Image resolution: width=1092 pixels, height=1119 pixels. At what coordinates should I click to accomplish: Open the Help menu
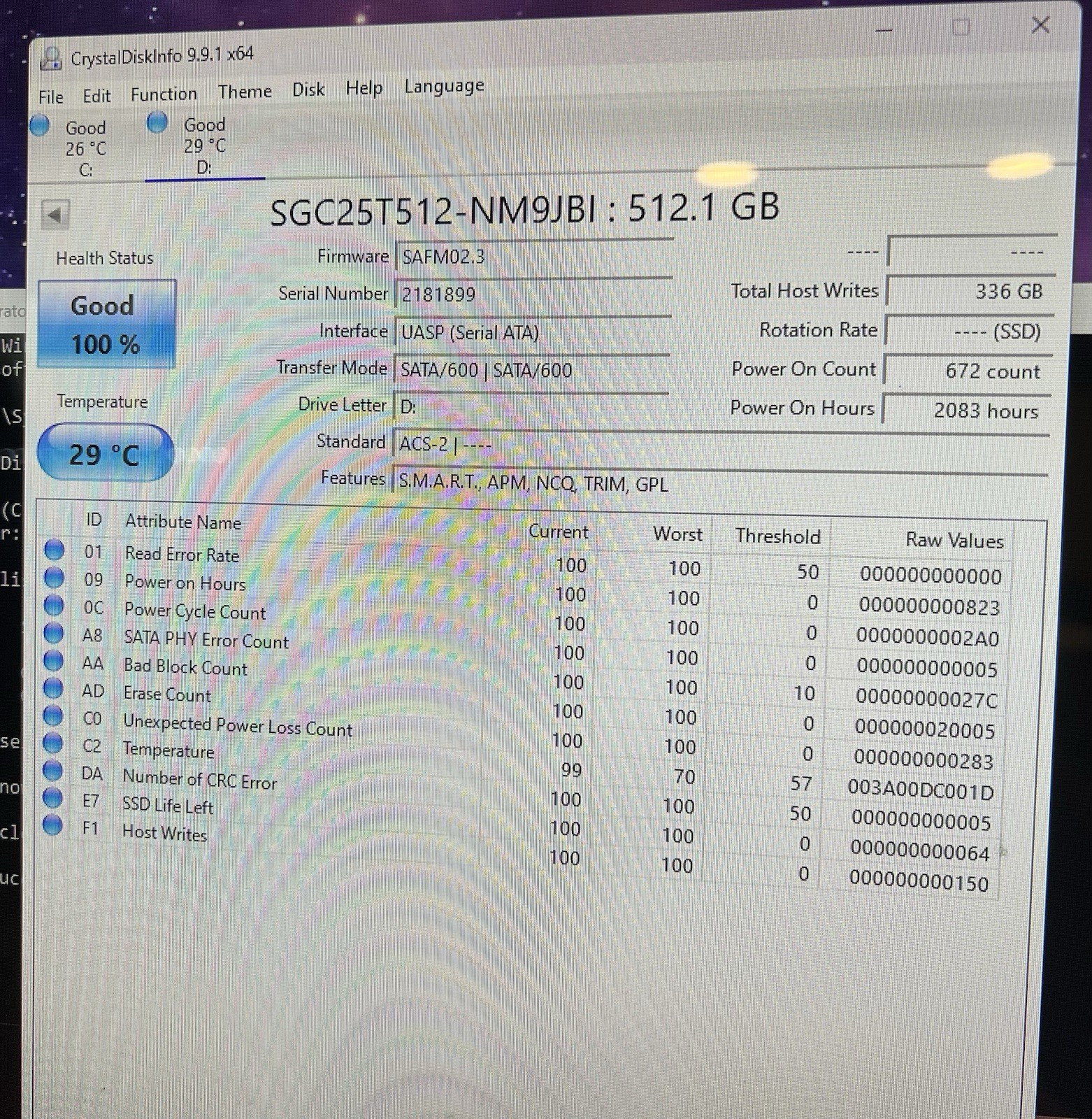pyautogui.click(x=364, y=88)
